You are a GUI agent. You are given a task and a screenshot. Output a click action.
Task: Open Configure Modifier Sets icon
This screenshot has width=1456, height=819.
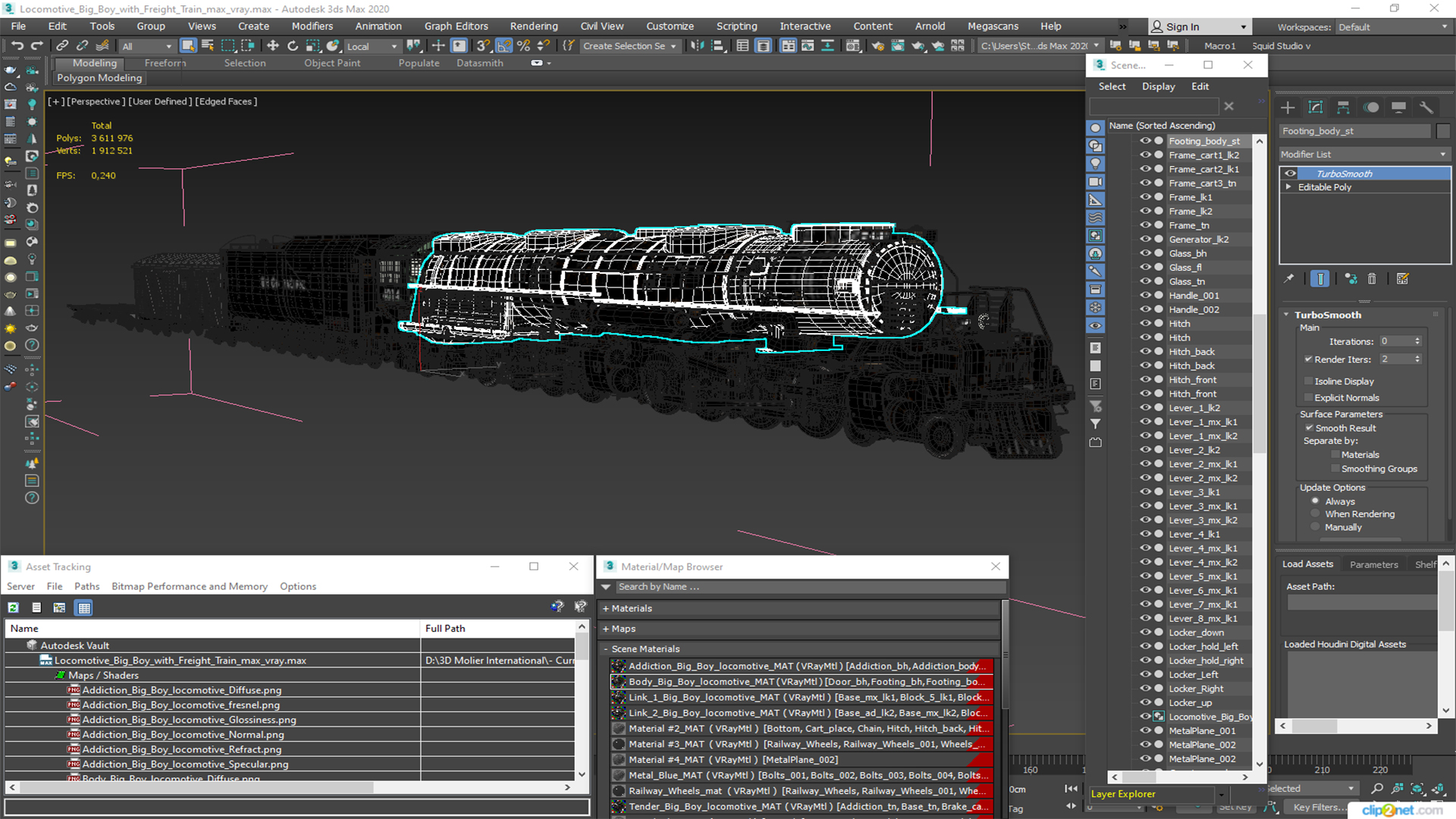pos(1403,279)
